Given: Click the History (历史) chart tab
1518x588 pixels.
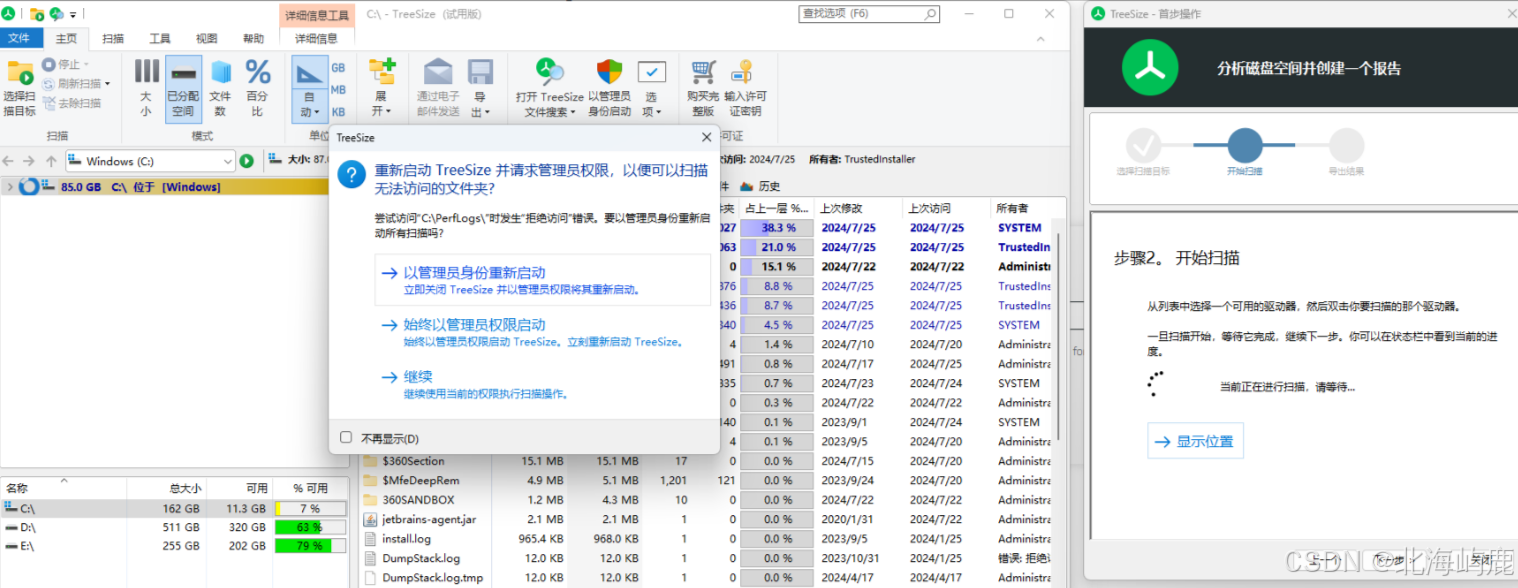Looking at the screenshot, I should (760, 186).
